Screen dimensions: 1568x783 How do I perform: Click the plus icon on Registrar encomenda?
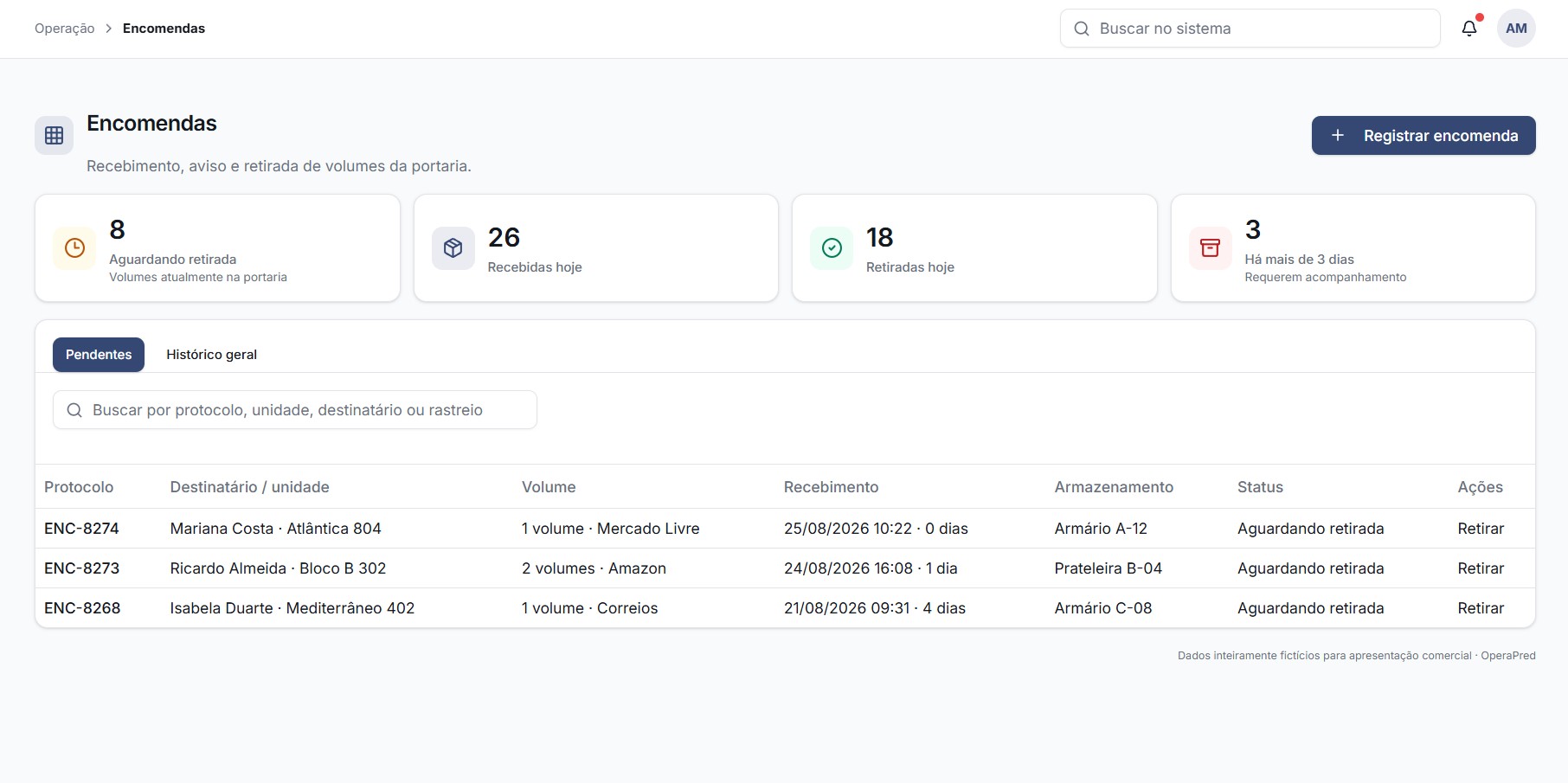1338,136
